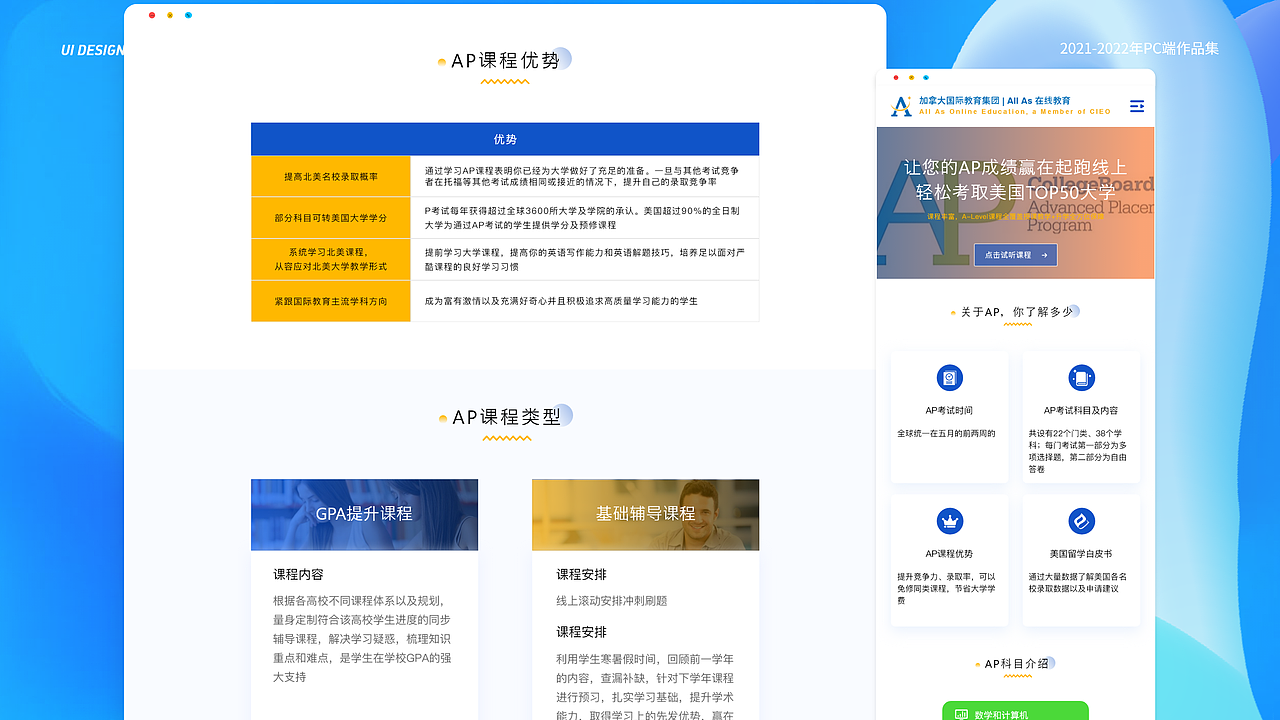Select the 基础辅导课程 banner image
Screen dimensions: 1280x720
[645, 514]
